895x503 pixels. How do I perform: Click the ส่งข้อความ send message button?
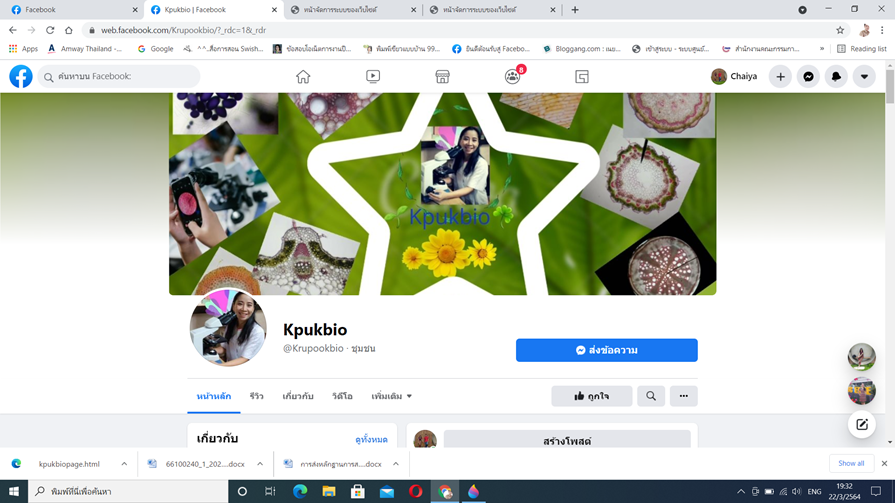606,350
